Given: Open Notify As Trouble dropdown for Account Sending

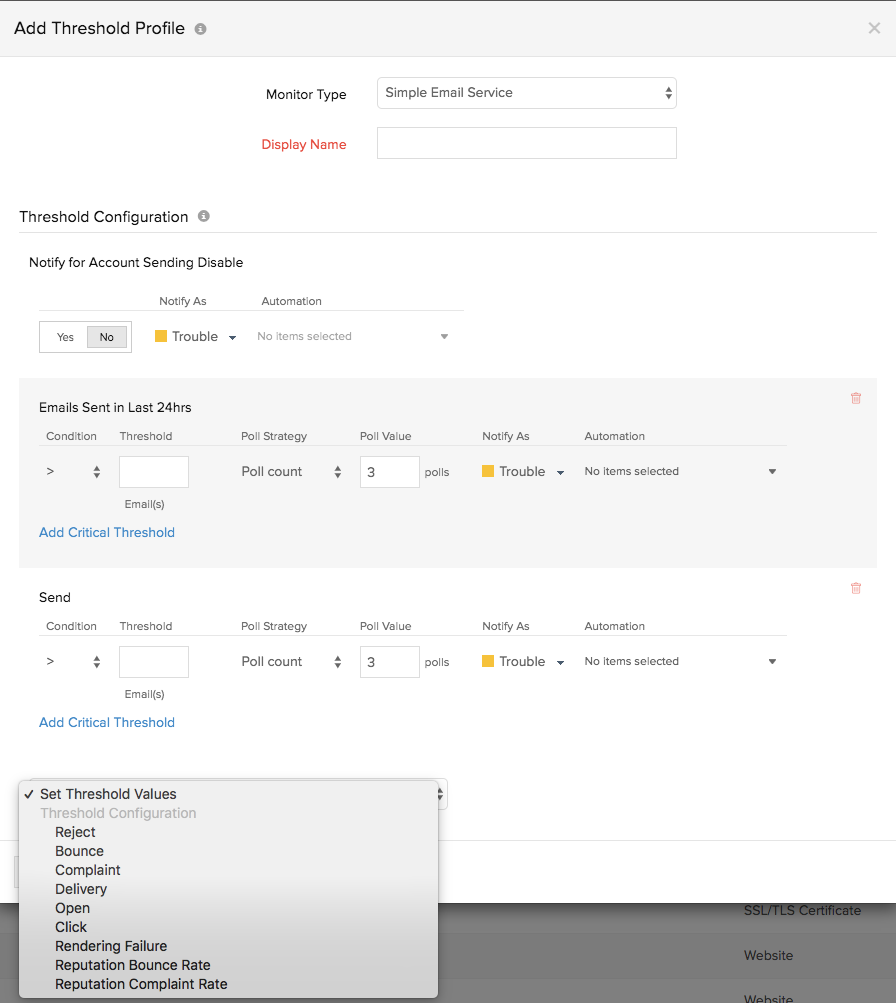Looking at the screenshot, I should (x=196, y=336).
